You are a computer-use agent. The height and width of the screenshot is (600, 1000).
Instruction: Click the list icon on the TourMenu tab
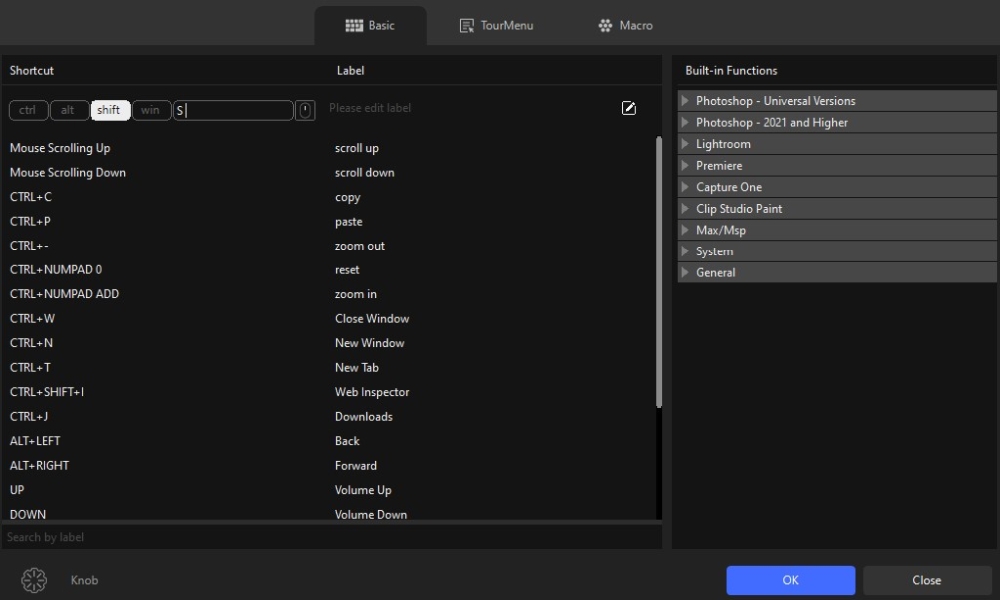466,25
